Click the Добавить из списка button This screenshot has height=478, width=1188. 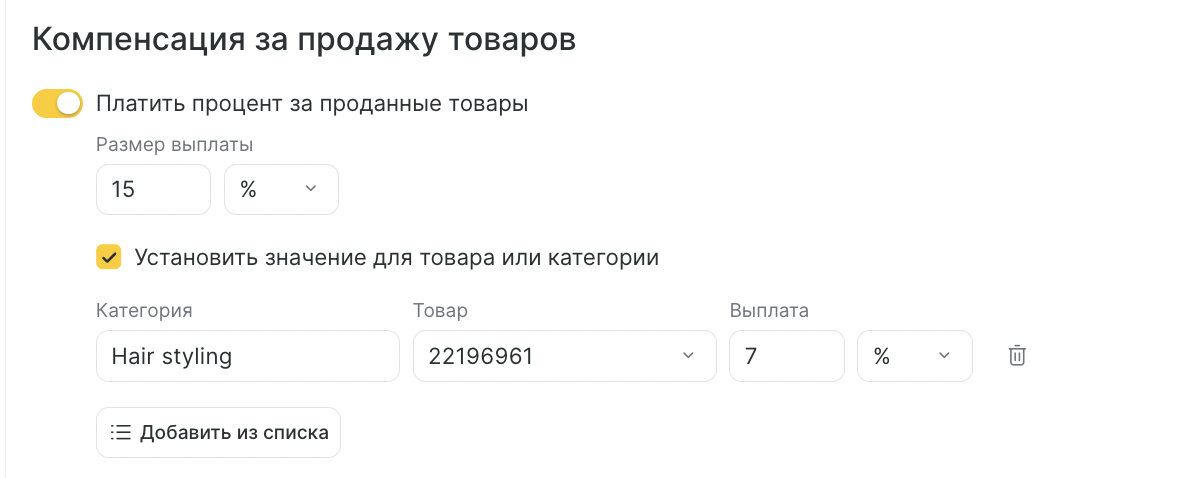218,433
